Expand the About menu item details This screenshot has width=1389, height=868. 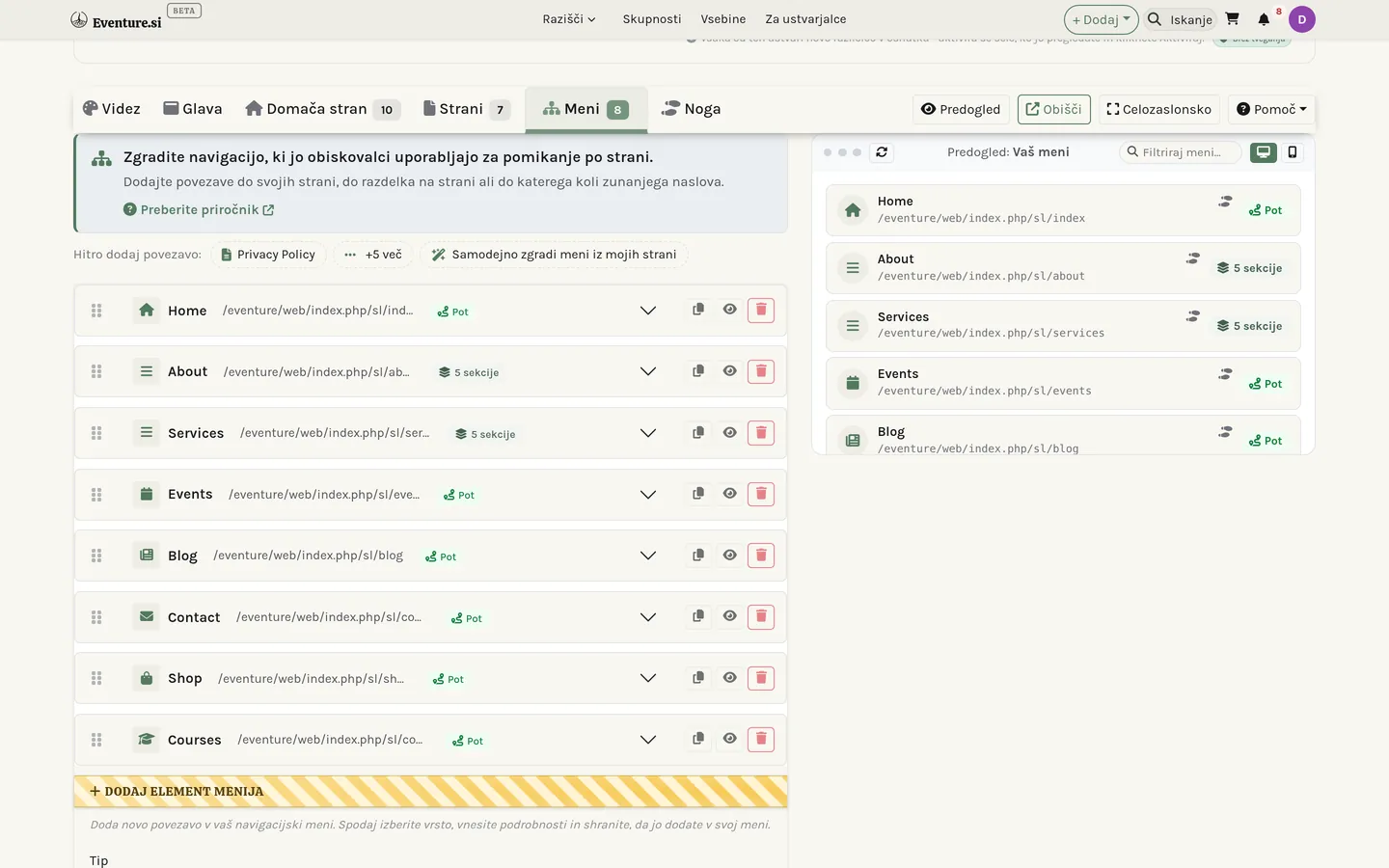coord(648,371)
